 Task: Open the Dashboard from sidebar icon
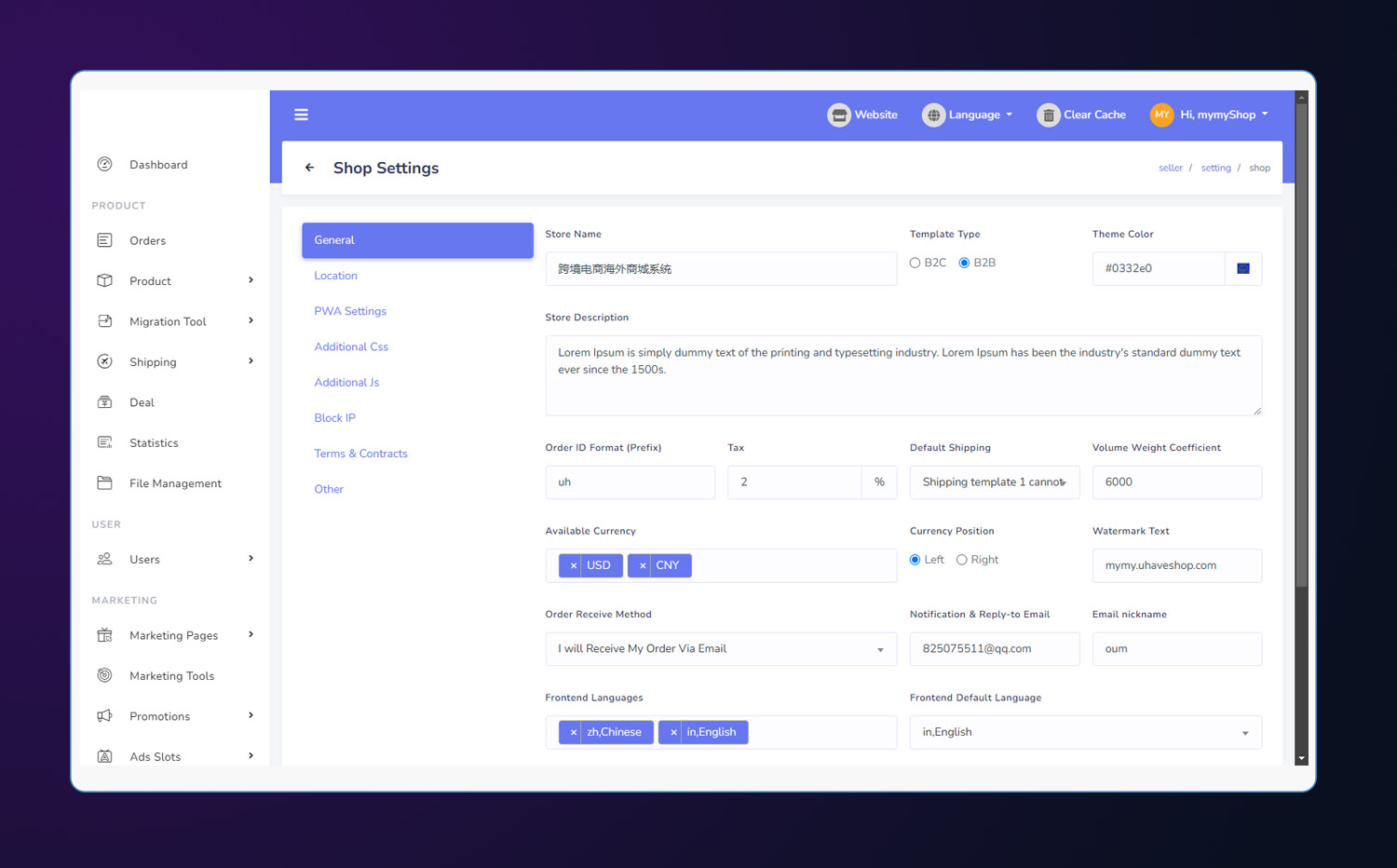(105, 165)
